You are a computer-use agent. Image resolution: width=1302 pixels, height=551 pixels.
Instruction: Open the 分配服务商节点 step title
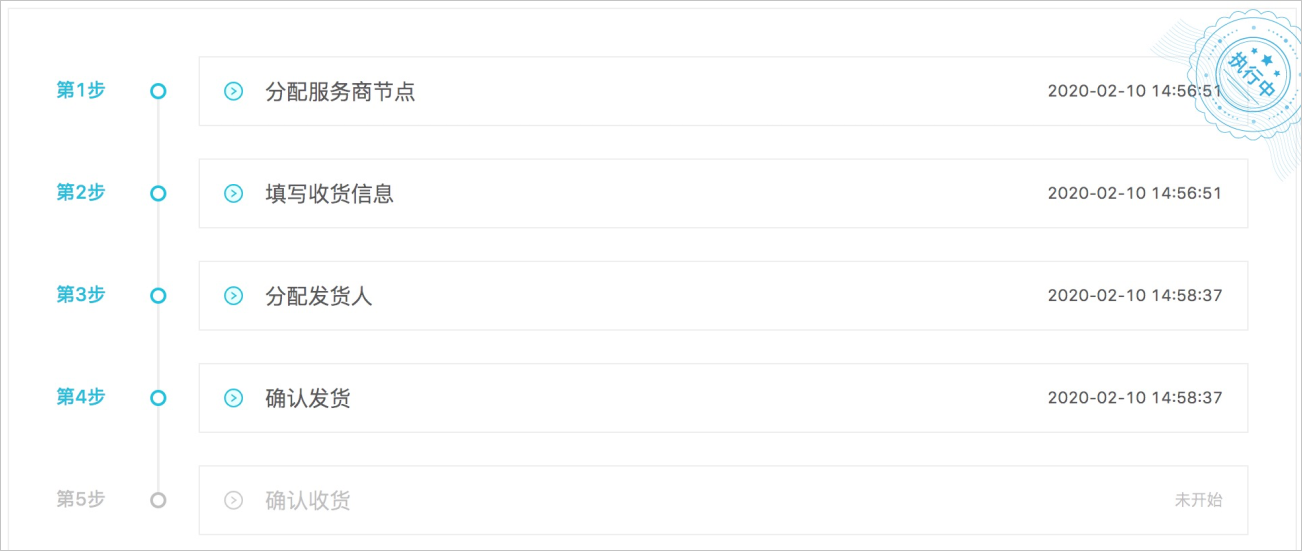tap(340, 92)
